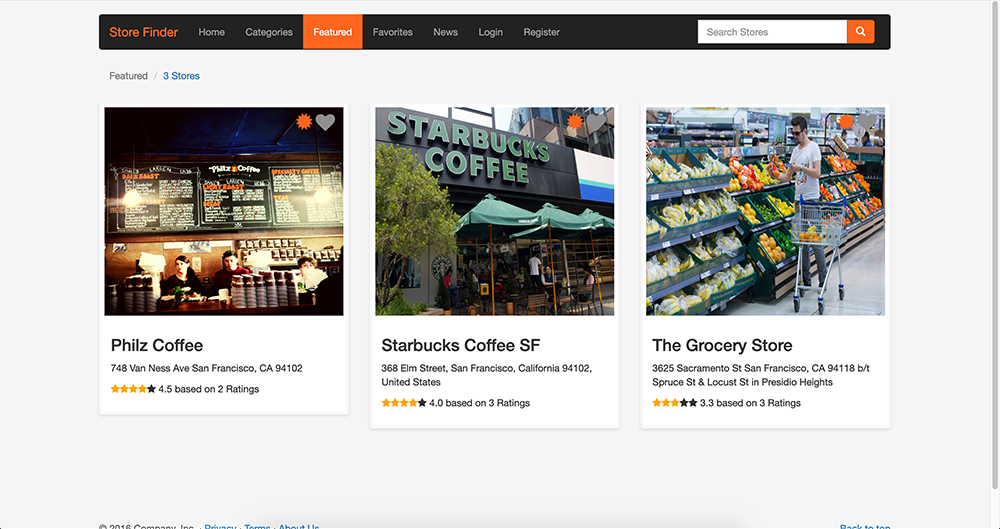Click the 4.0 based on 3 Ratings text
Image resolution: width=1000 pixels, height=529 pixels.
click(x=480, y=403)
